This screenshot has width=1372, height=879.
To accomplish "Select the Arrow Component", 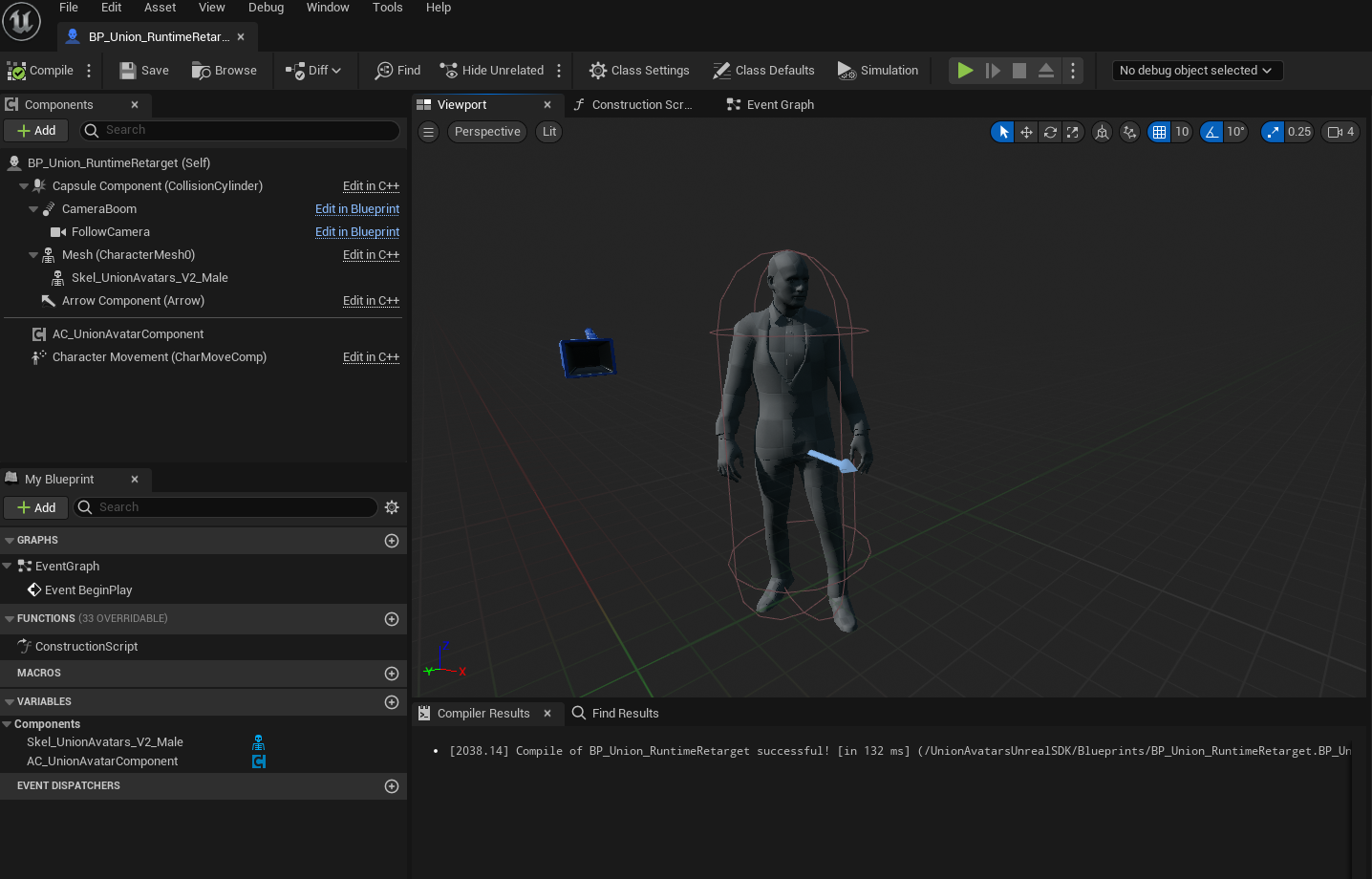I will [x=133, y=301].
